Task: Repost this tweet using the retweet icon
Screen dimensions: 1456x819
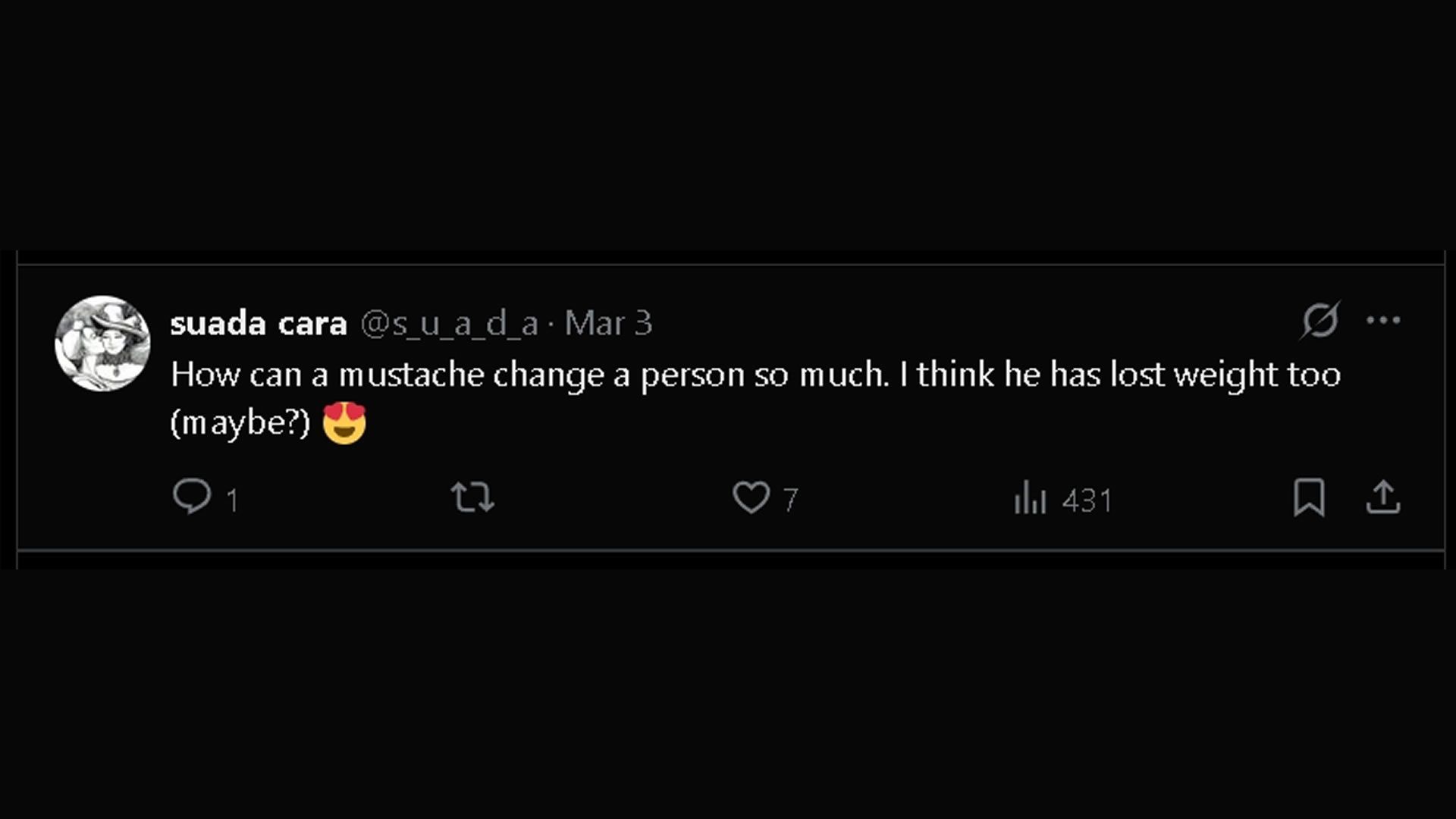Action: pyautogui.click(x=472, y=497)
